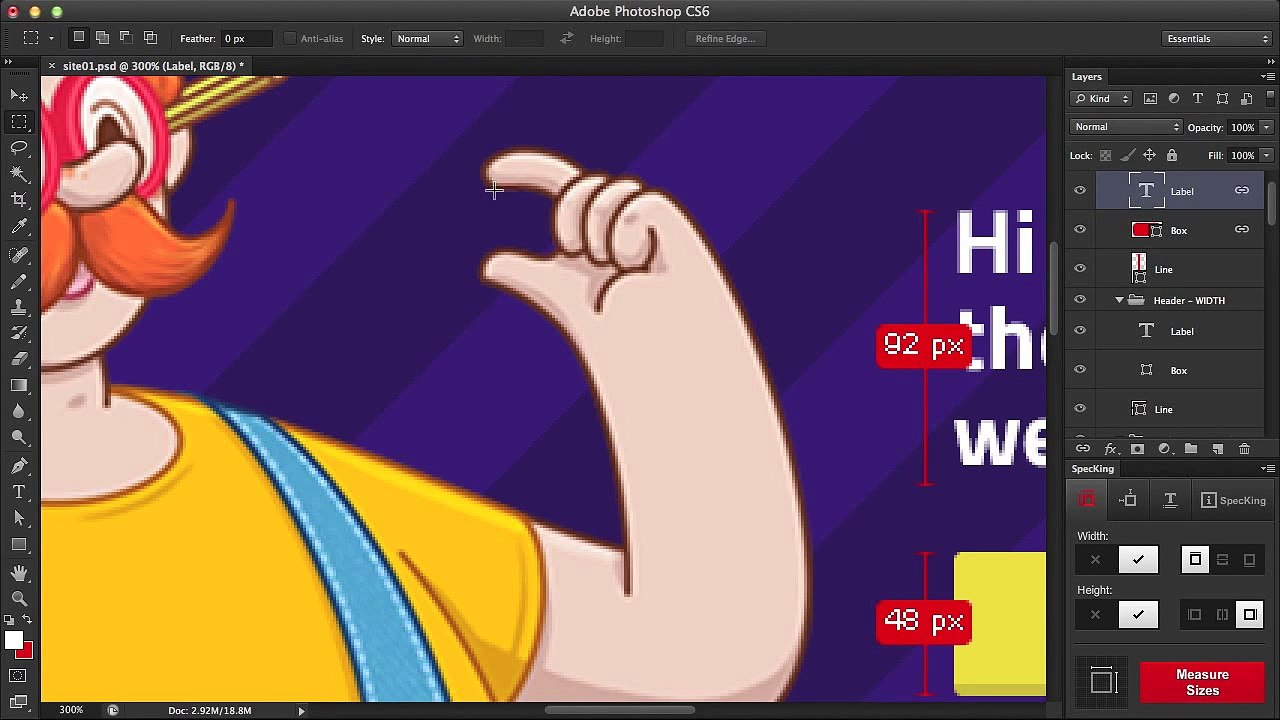
Task: Click Add to selection mode icon
Action: (x=102, y=38)
